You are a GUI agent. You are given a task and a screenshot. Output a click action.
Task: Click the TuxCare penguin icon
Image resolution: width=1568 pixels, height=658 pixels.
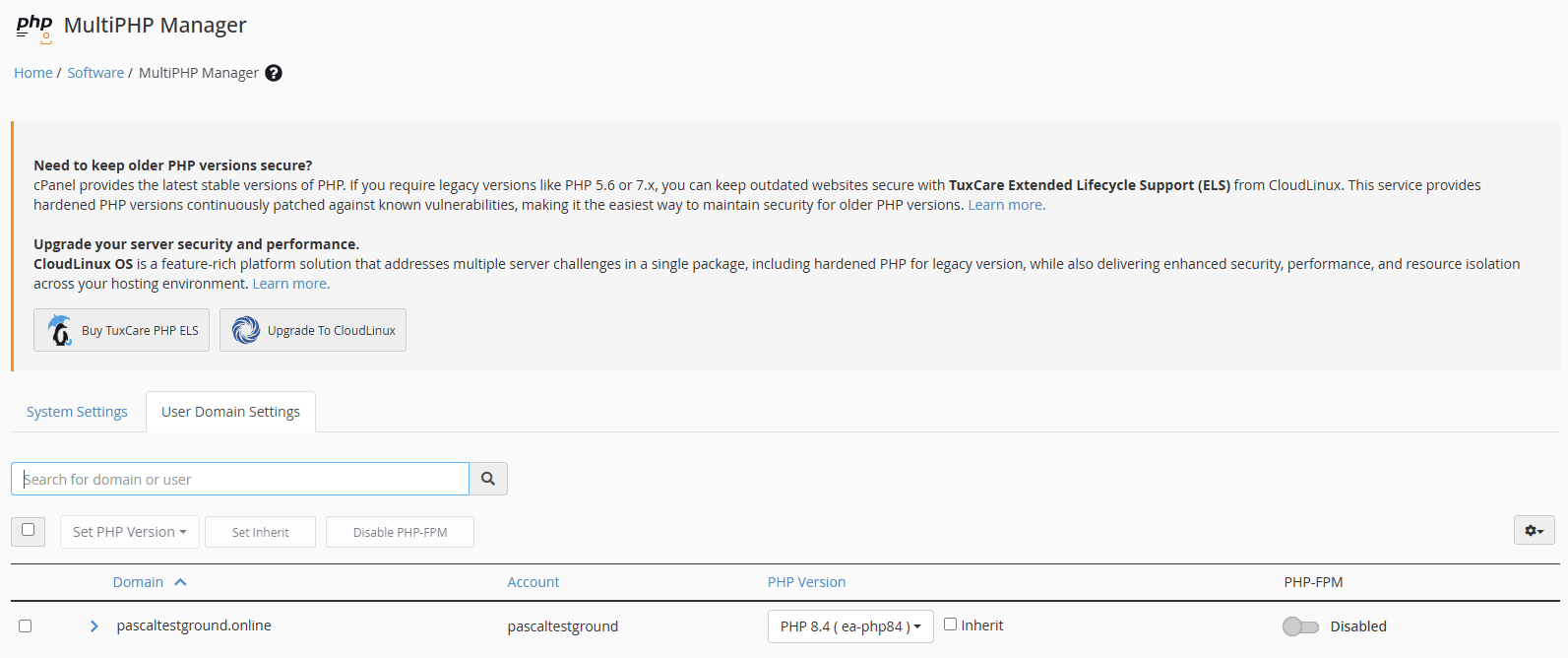coord(60,330)
